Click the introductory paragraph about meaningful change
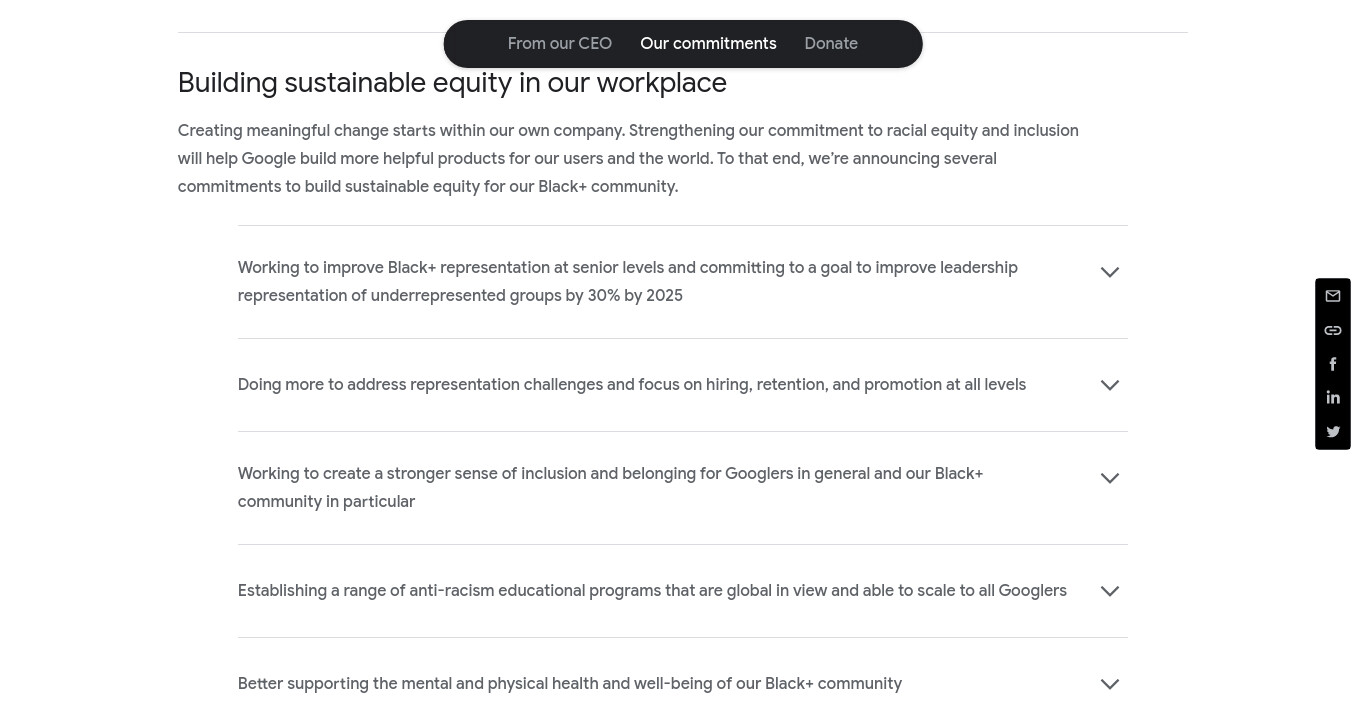 pos(628,159)
